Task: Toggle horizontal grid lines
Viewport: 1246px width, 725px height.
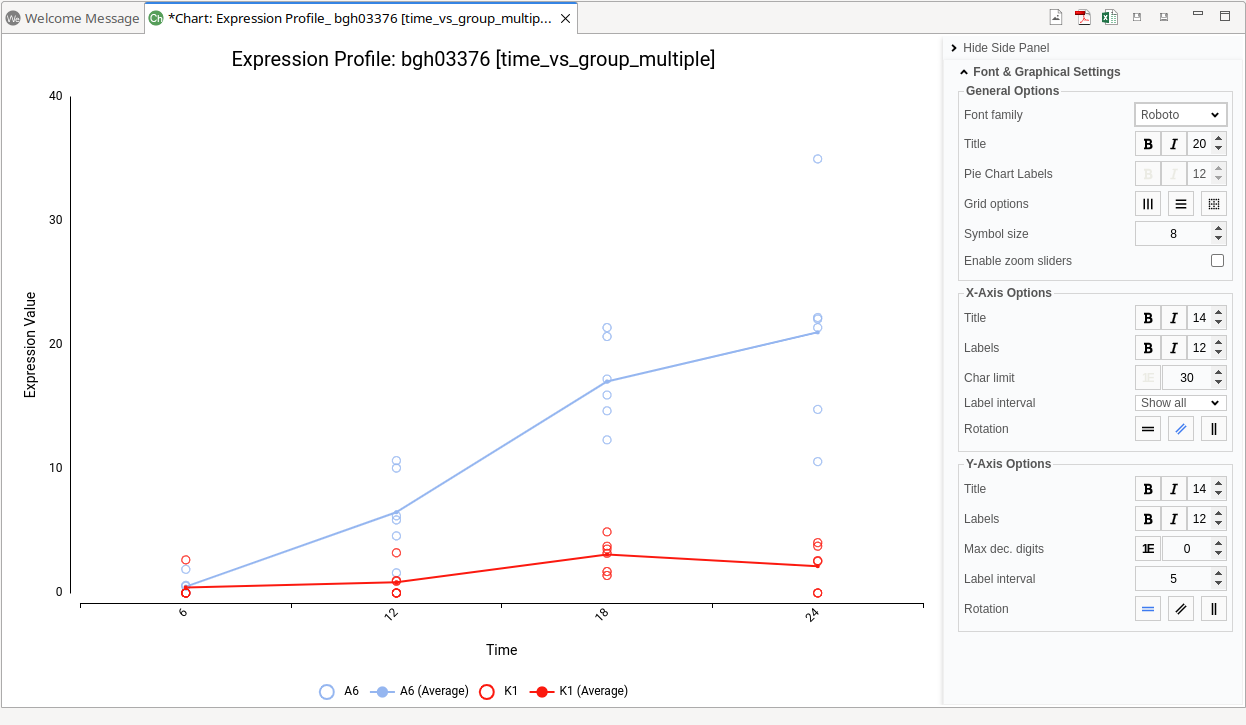Action: click(x=1181, y=204)
